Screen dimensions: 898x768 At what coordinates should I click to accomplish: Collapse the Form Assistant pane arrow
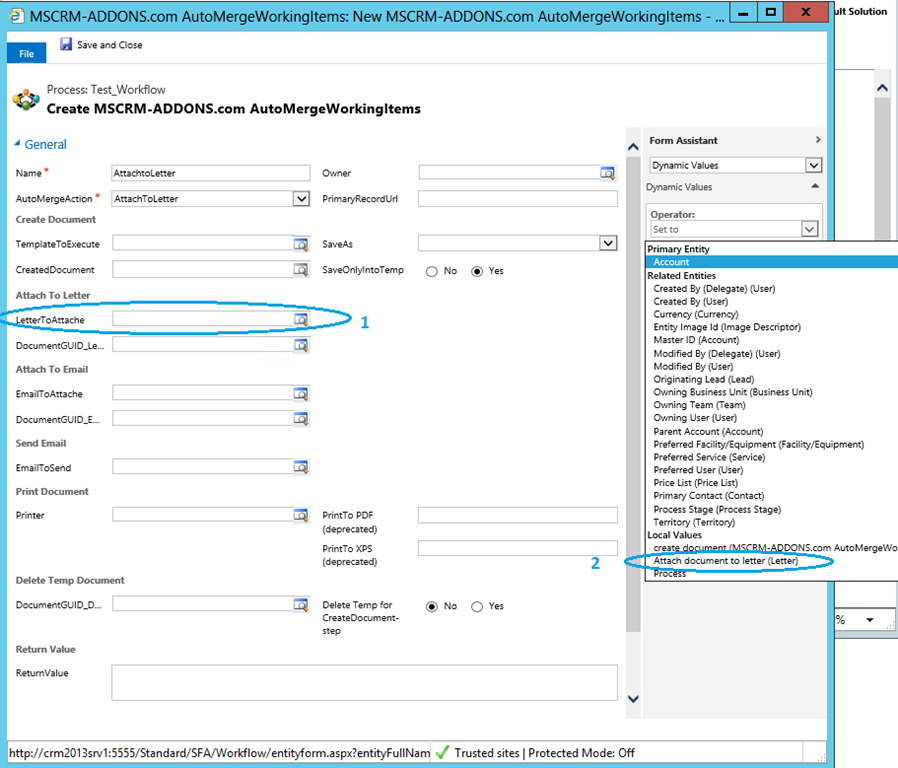click(x=817, y=140)
